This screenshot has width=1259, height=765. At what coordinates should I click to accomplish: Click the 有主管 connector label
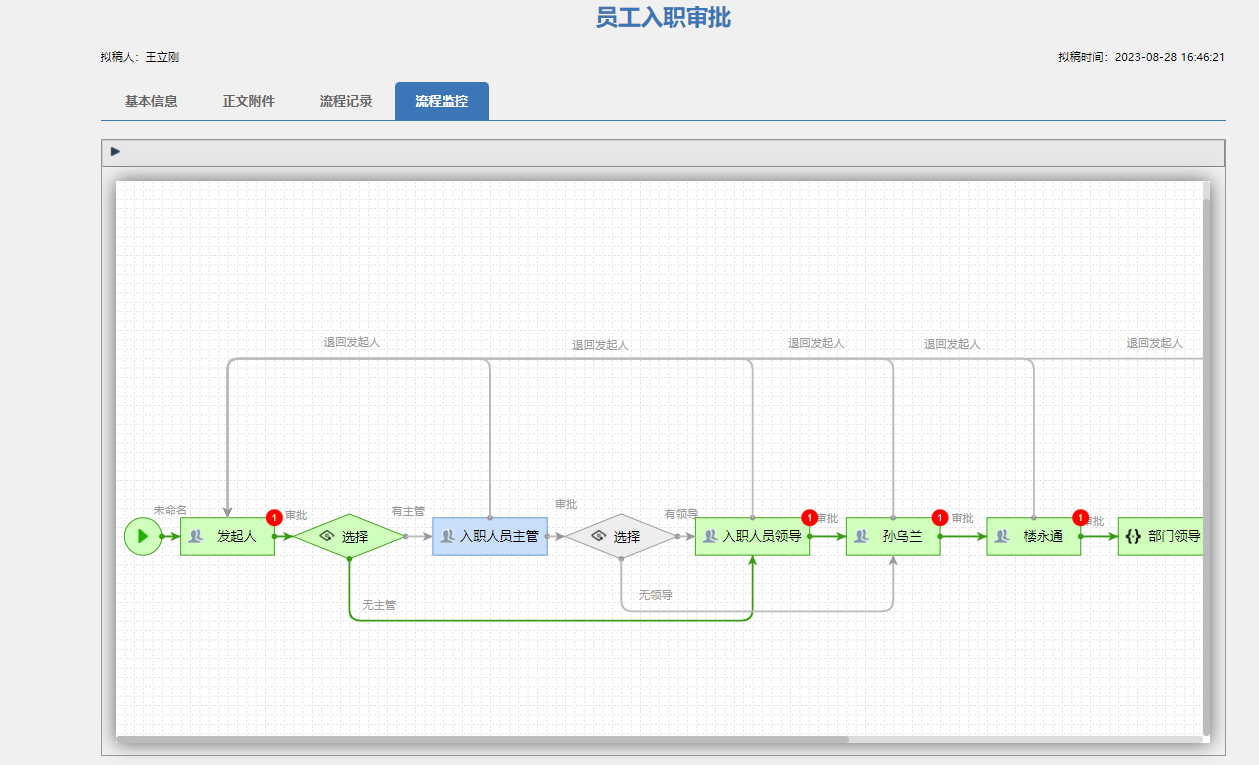(x=408, y=511)
